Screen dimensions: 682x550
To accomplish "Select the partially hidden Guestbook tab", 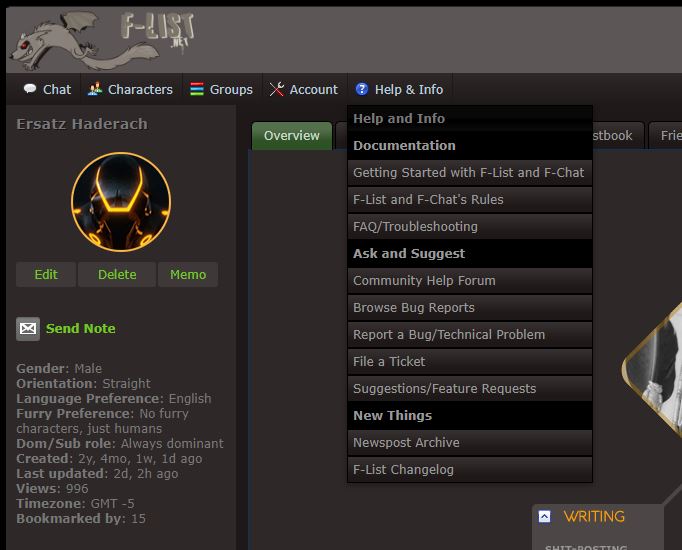I will tap(617, 136).
